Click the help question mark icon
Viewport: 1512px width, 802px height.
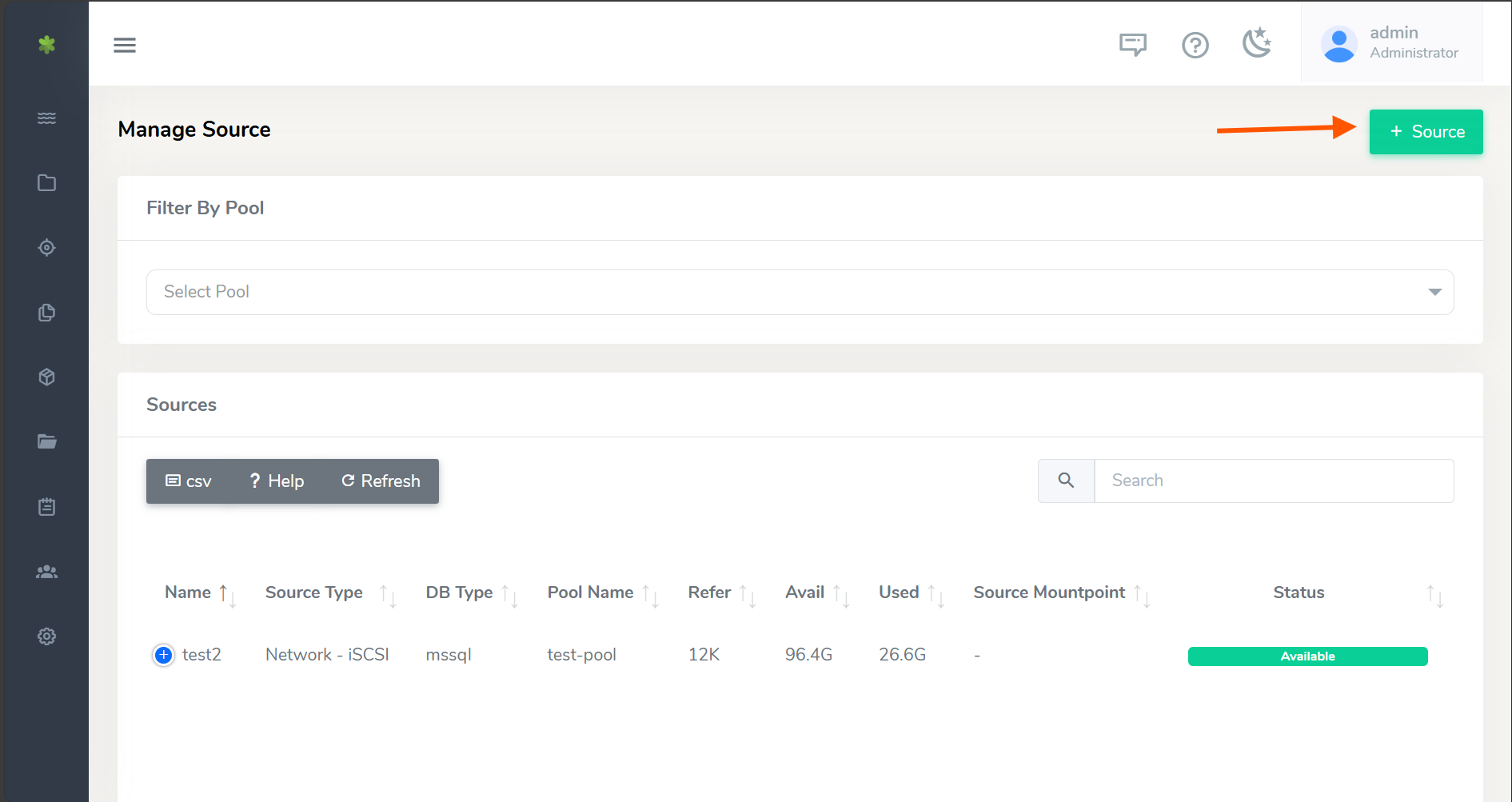click(1195, 45)
